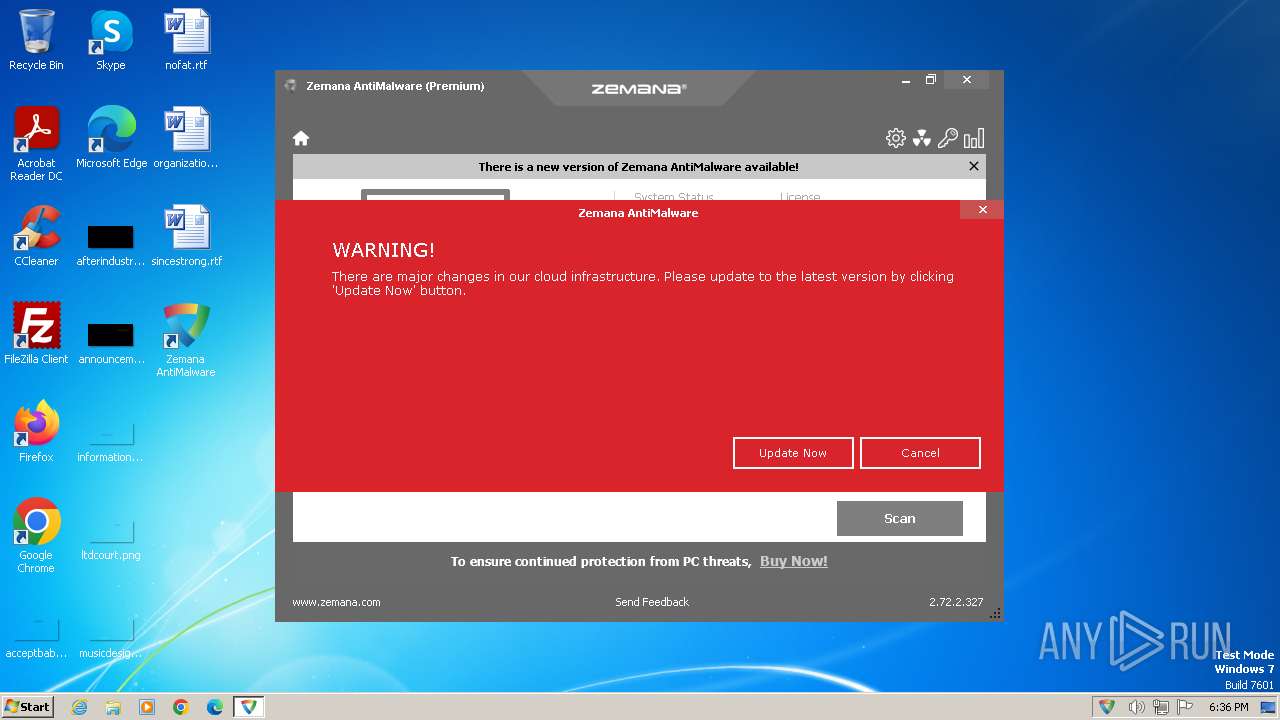
Task: Open Recycle Bin desktop icon
Action: [36, 40]
